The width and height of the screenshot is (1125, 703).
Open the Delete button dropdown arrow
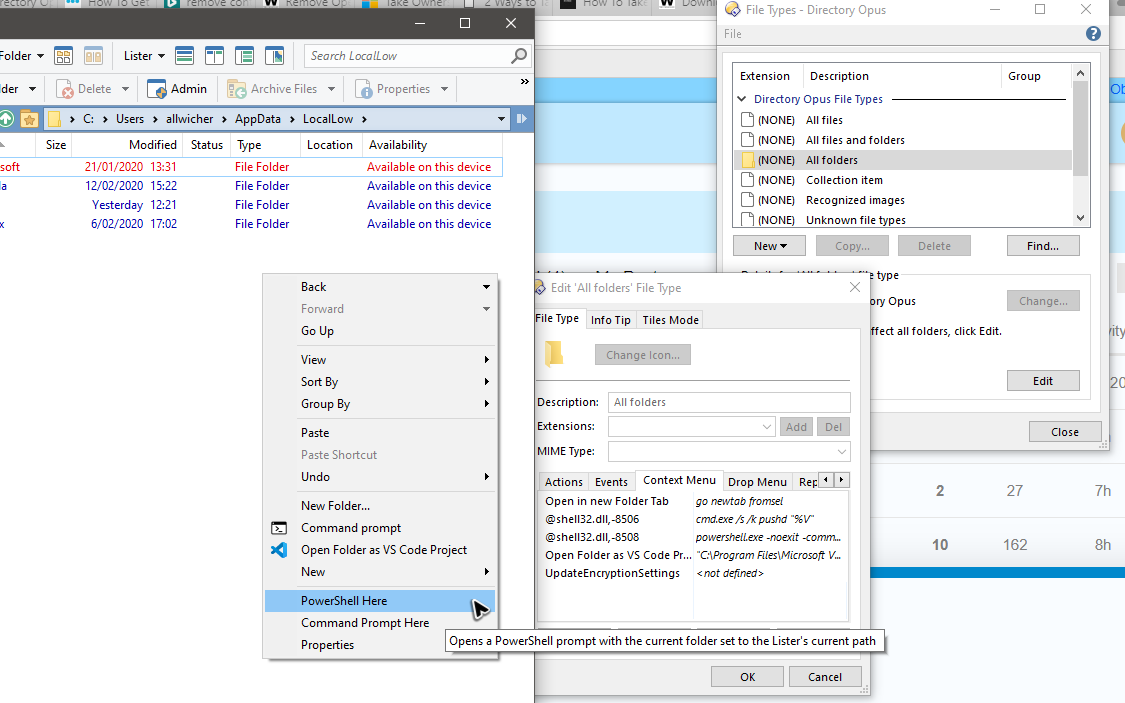point(126,89)
